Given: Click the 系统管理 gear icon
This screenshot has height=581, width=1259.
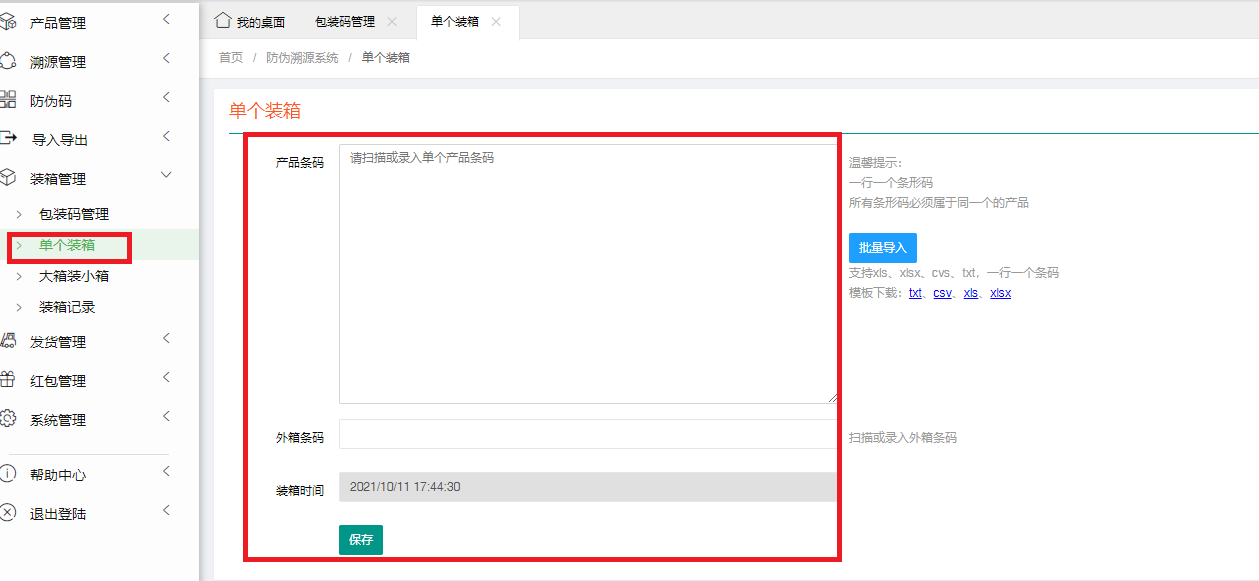Looking at the screenshot, I should pos(7,419).
